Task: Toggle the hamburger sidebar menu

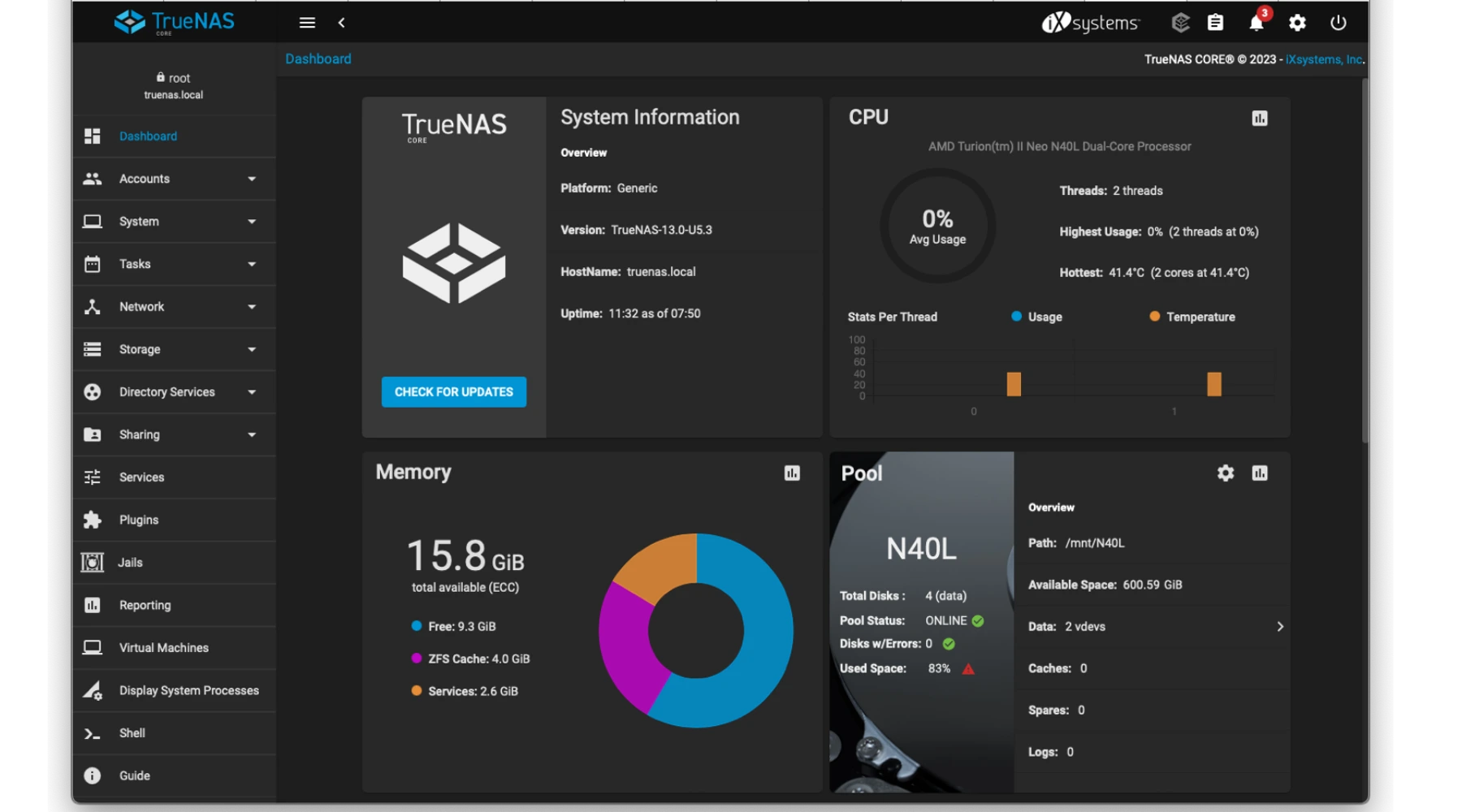Action: click(x=307, y=23)
